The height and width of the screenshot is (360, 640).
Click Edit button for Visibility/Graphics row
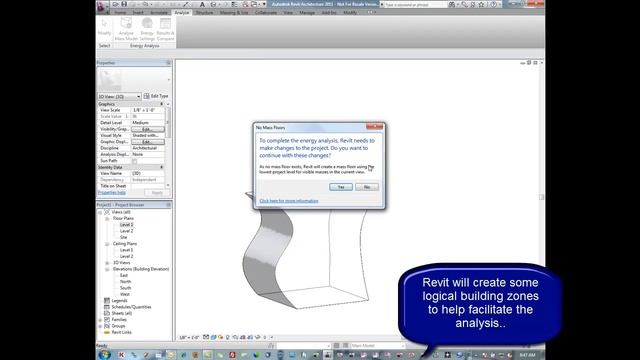click(148, 129)
